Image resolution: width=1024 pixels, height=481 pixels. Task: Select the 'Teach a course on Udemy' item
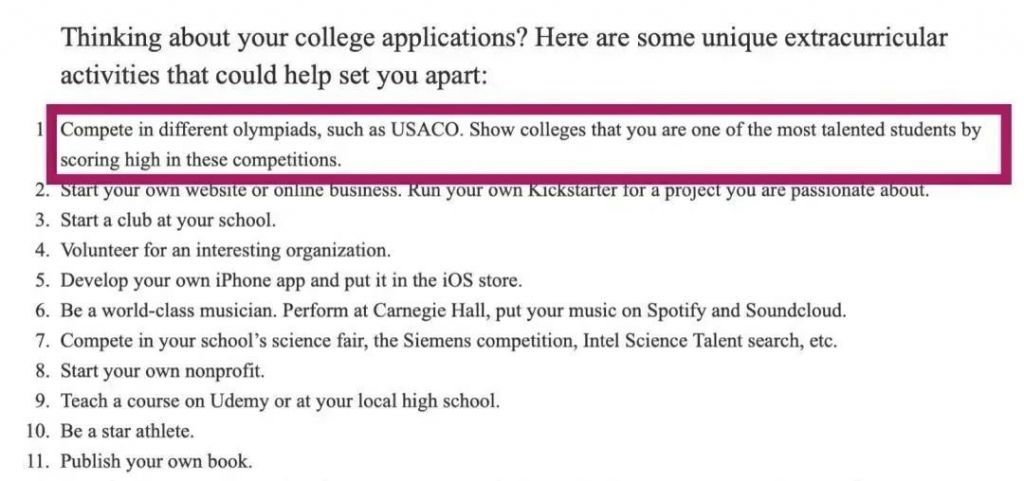pyautogui.click(x=279, y=401)
